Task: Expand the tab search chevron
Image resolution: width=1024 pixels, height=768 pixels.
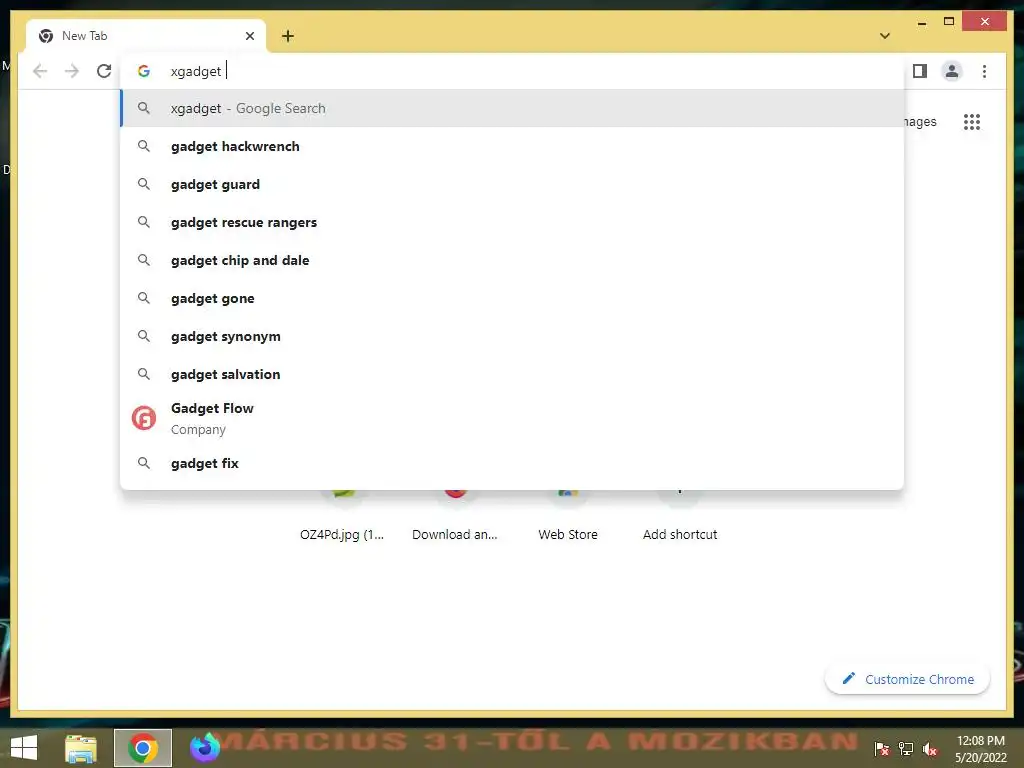Action: pos(884,36)
